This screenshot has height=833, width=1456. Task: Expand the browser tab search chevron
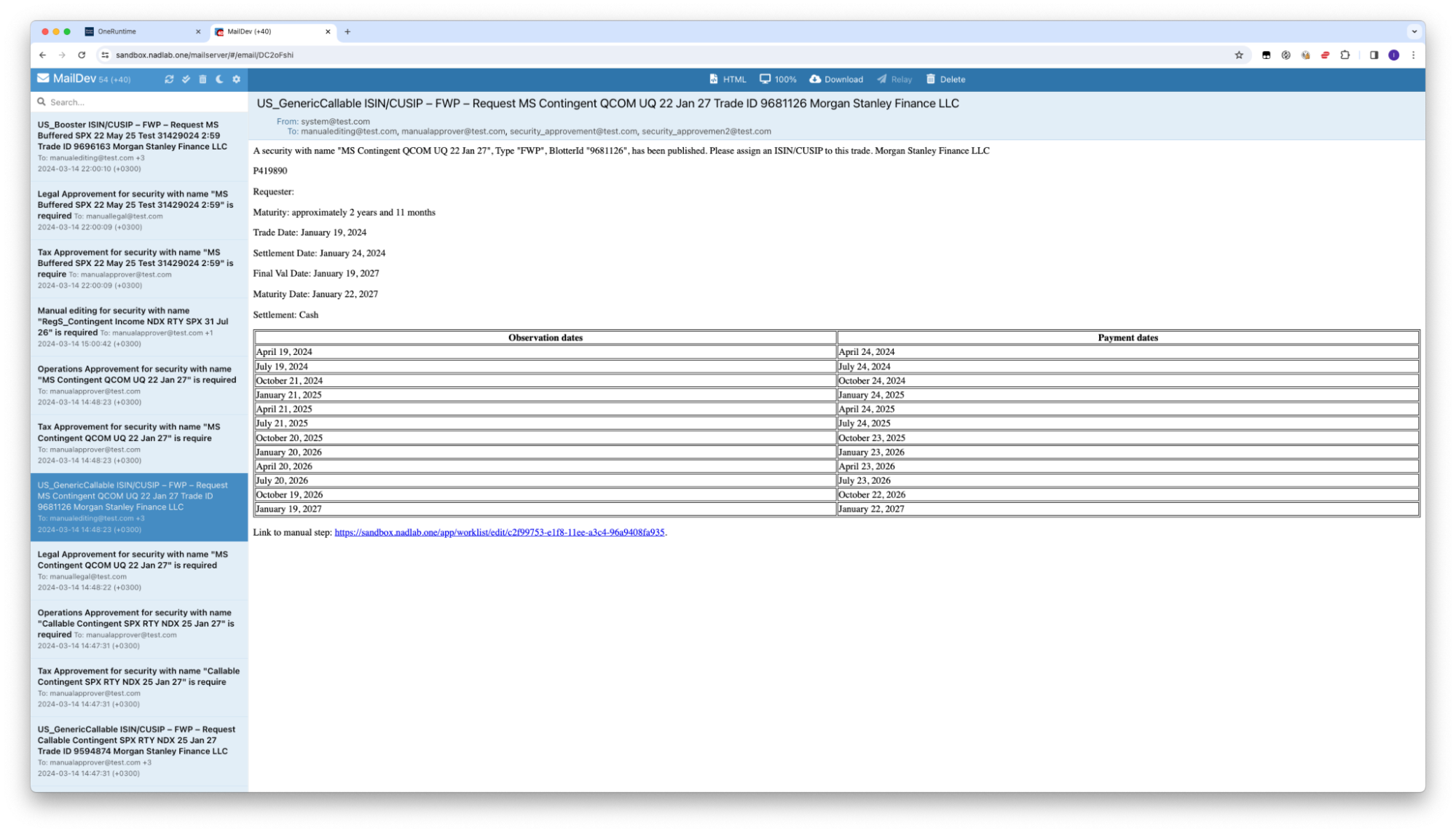[x=1414, y=32]
